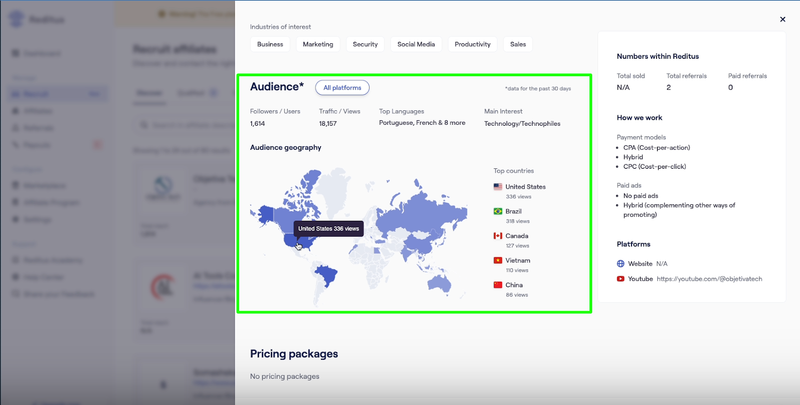Click the 'data for the past 30 days' note
This screenshot has height=405, width=800.
click(x=538, y=89)
